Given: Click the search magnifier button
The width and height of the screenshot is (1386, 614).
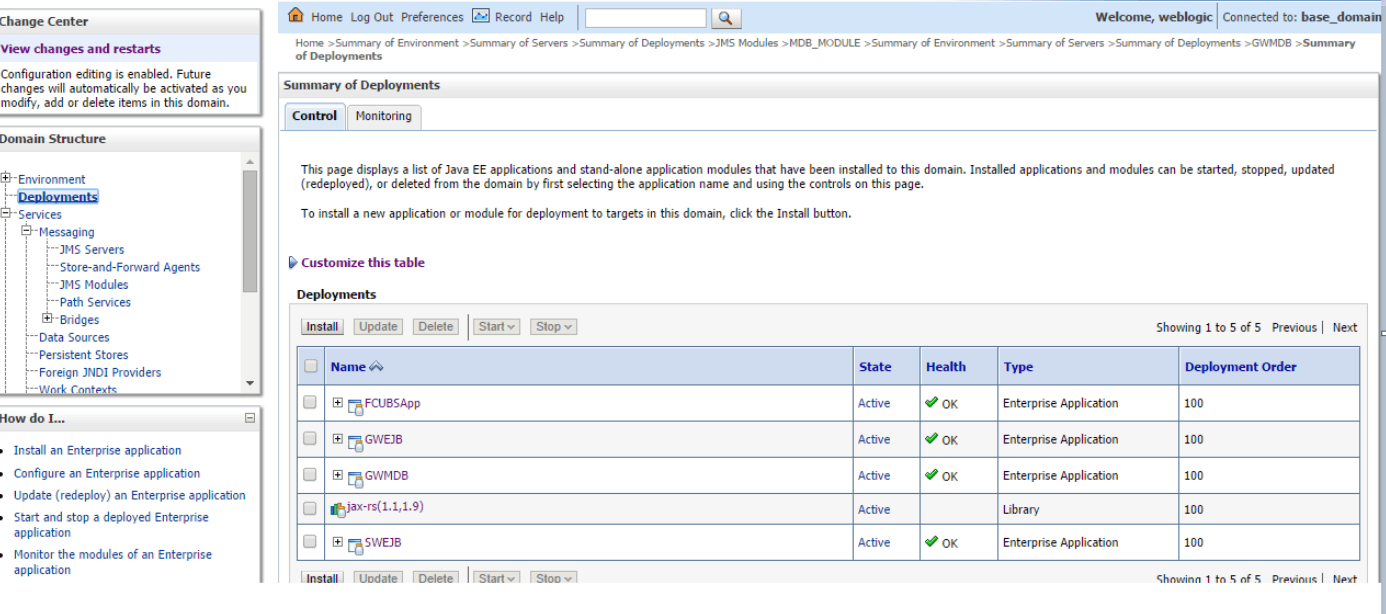Looking at the screenshot, I should click(726, 17).
